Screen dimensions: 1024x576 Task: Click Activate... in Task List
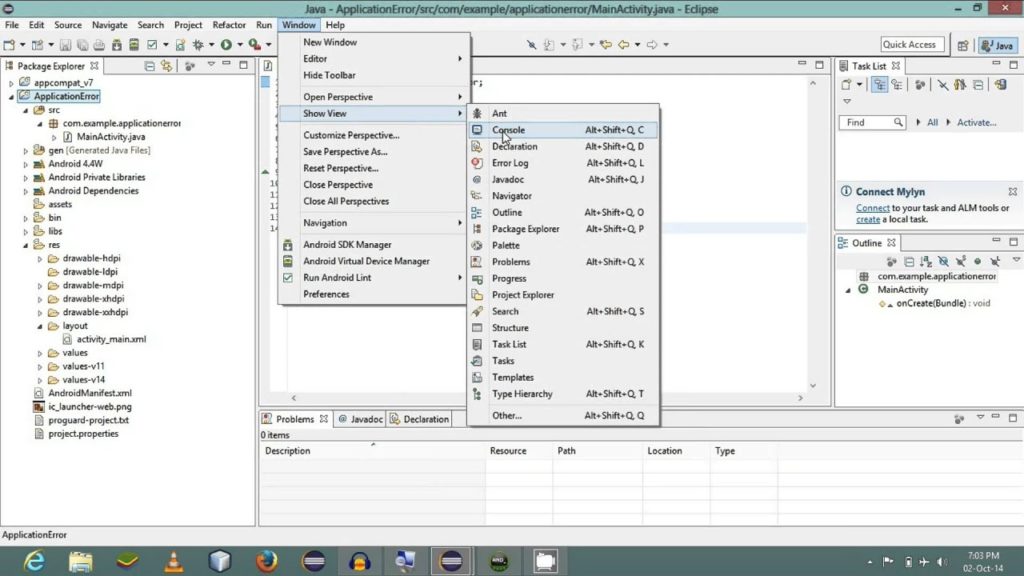click(x=976, y=122)
